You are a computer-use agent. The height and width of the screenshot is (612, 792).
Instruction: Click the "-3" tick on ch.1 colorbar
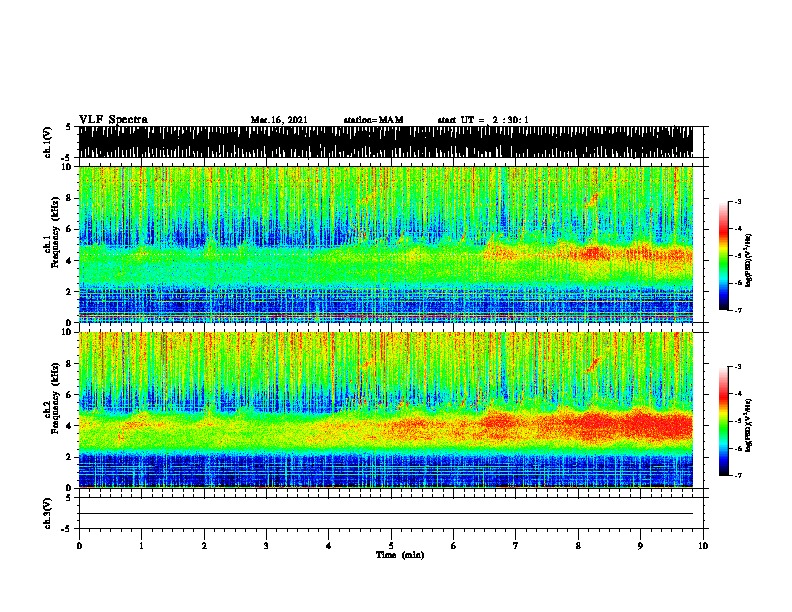tap(737, 201)
